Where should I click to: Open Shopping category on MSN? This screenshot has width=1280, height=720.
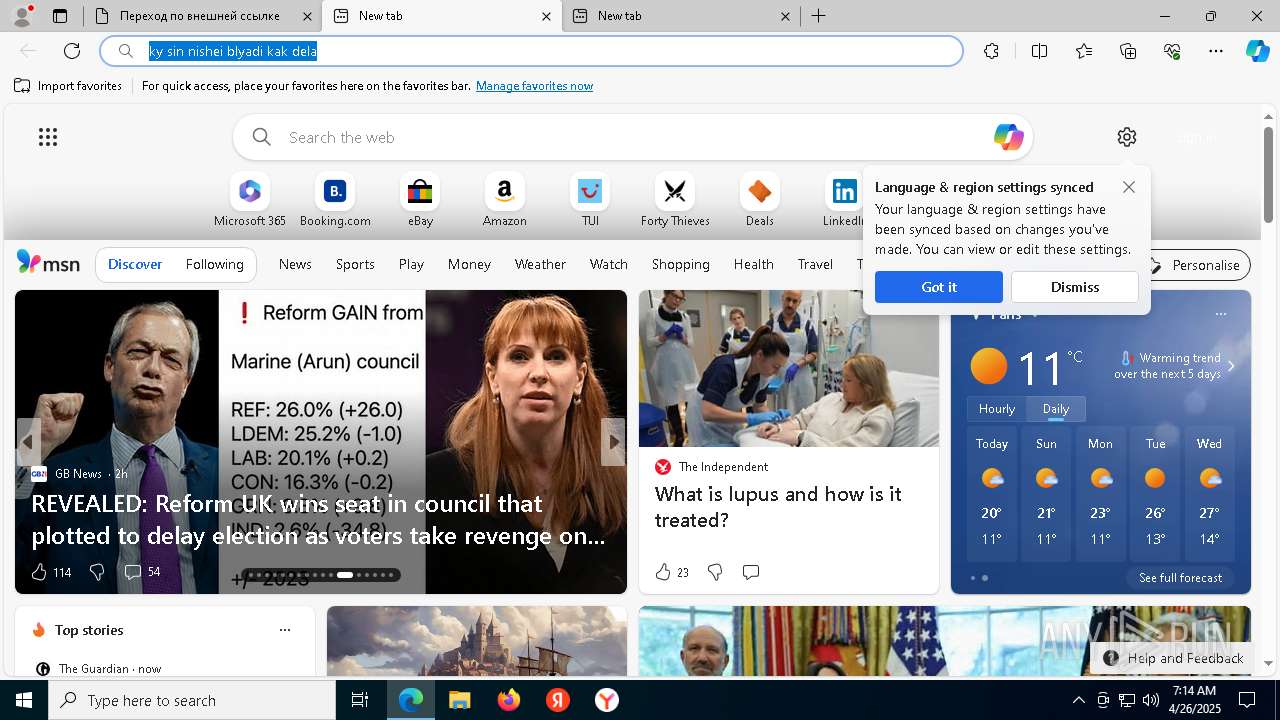[680, 264]
